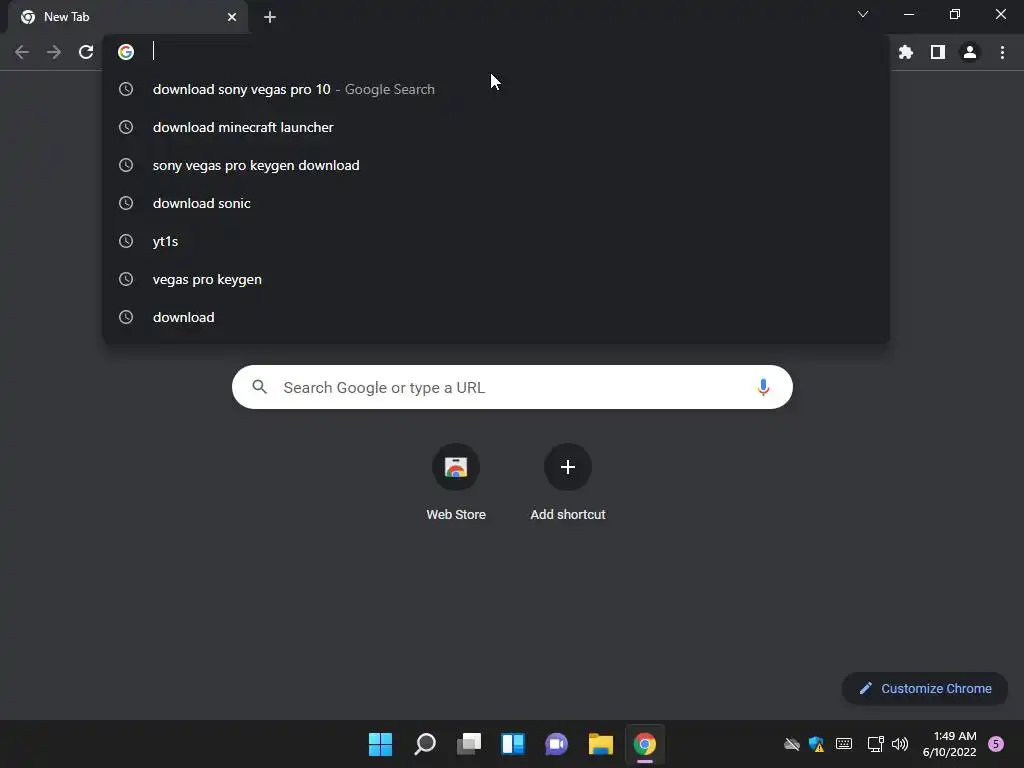
Task: Click the touch keyboard tray icon
Action: click(844, 744)
